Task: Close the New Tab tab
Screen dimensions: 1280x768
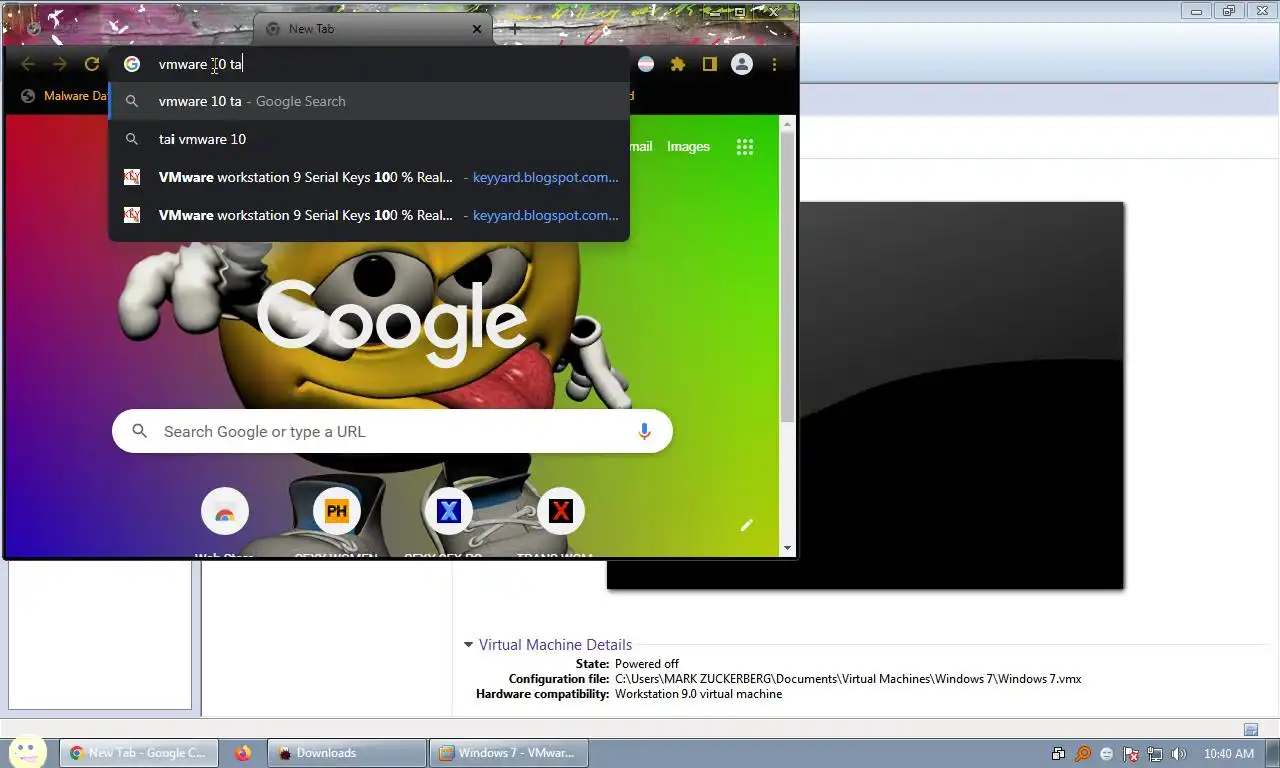Action: [477, 29]
